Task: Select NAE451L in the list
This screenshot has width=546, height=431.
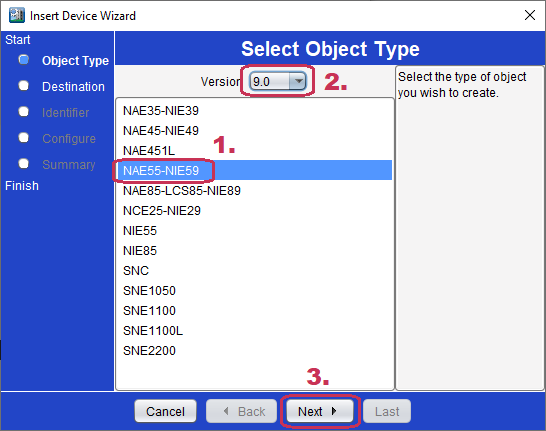Action: coord(255,151)
